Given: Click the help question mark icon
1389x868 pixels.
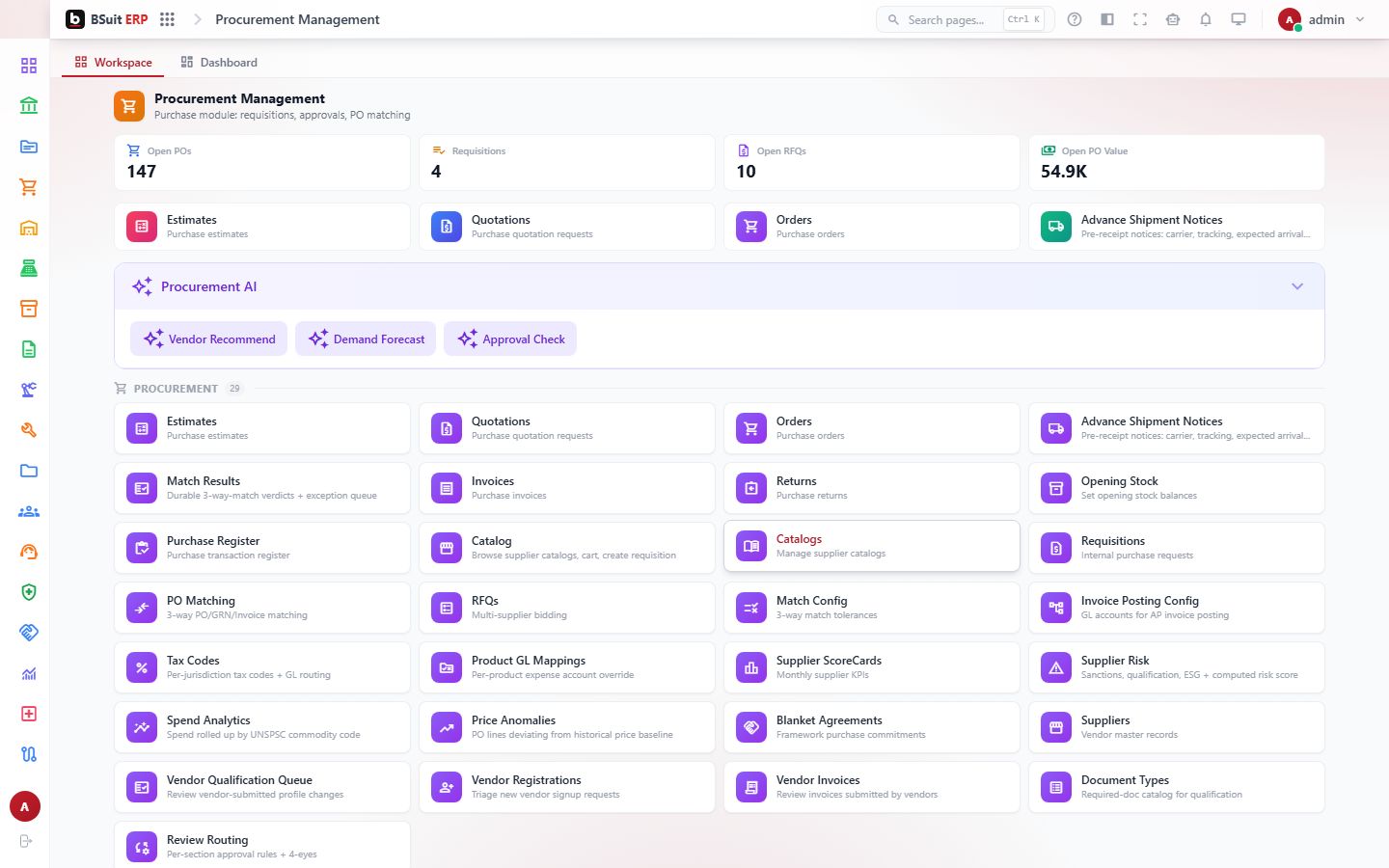Looking at the screenshot, I should [x=1075, y=19].
